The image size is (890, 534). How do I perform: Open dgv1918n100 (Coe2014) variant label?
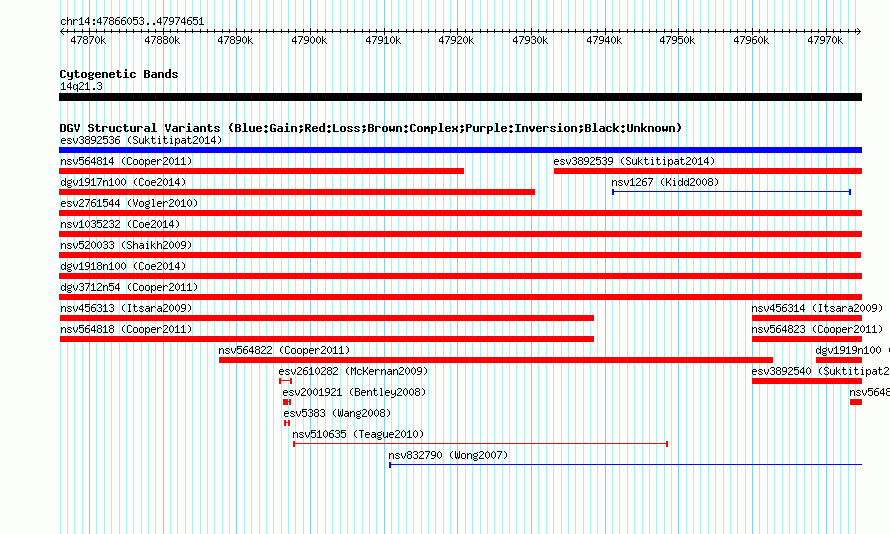[x=123, y=266]
